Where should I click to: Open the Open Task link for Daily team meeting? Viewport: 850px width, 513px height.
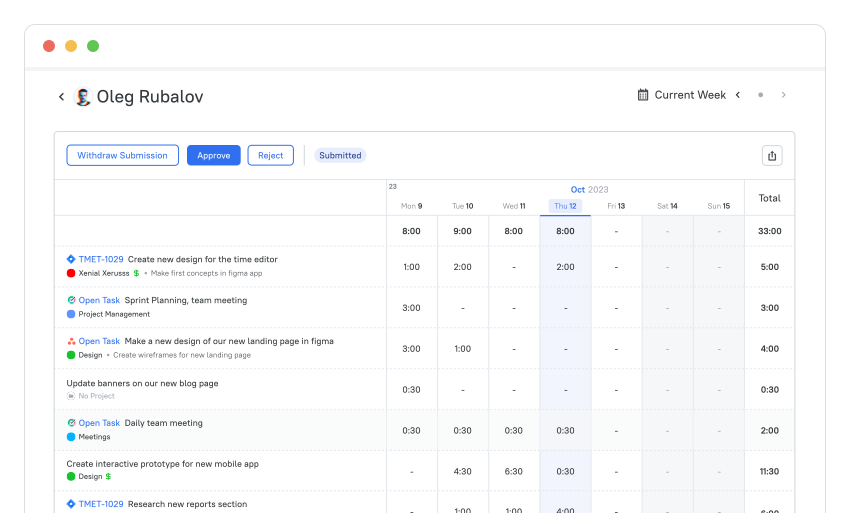[x=99, y=423]
